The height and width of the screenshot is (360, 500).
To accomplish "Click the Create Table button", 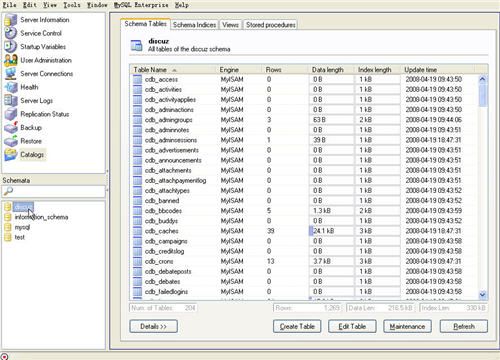I will coord(297,326).
